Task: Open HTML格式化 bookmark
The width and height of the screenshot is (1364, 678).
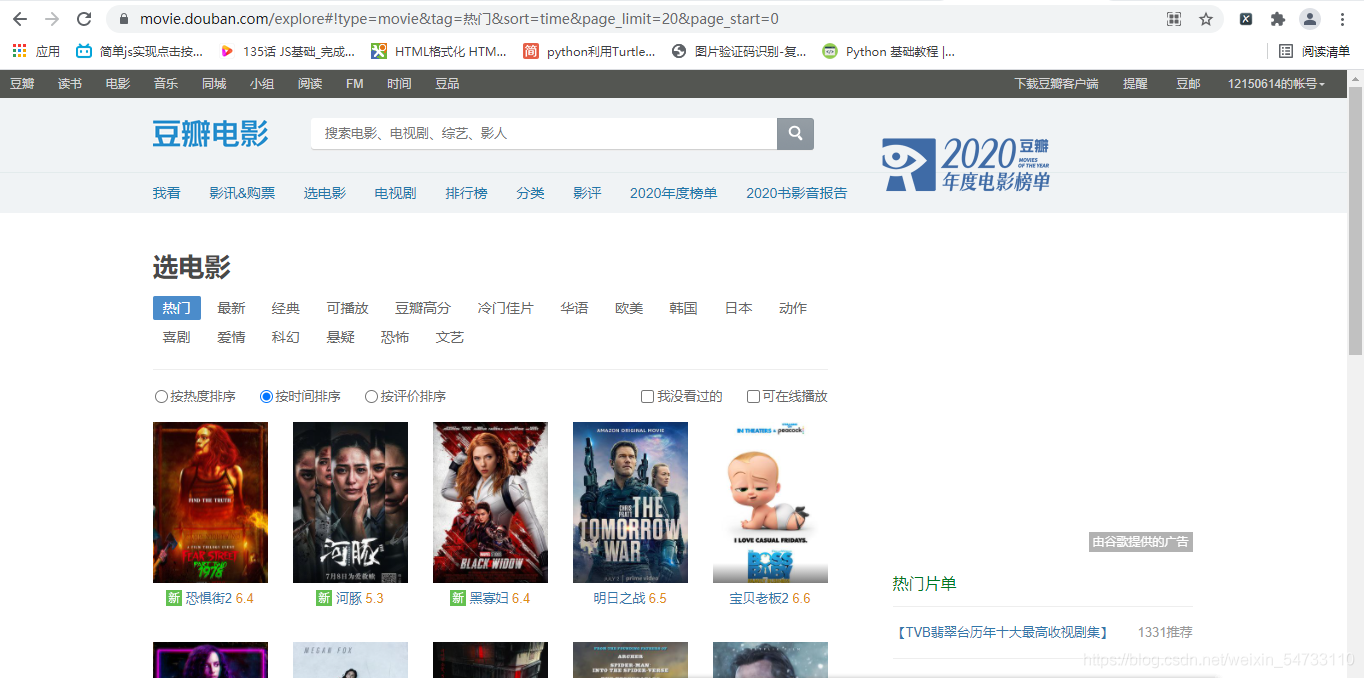Action: click(439, 51)
